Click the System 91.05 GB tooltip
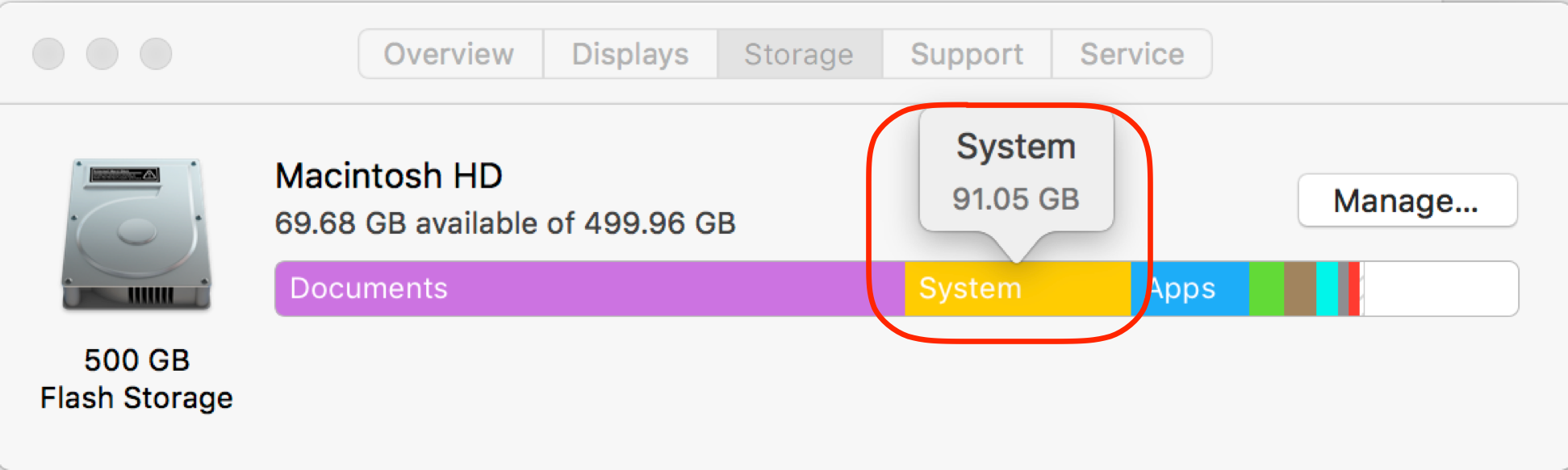This screenshot has width=1568, height=470. coord(1016,173)
